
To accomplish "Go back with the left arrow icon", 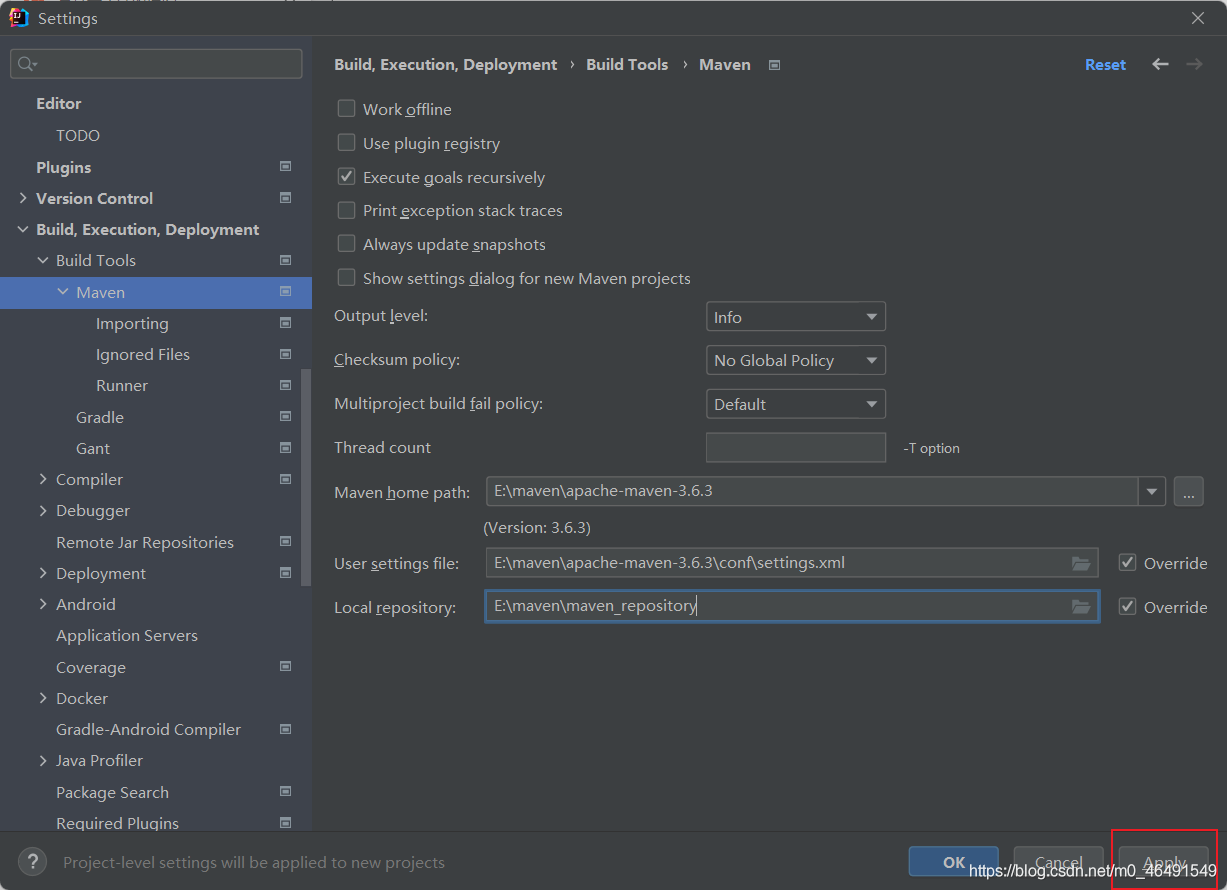I will coord(1160,64).
